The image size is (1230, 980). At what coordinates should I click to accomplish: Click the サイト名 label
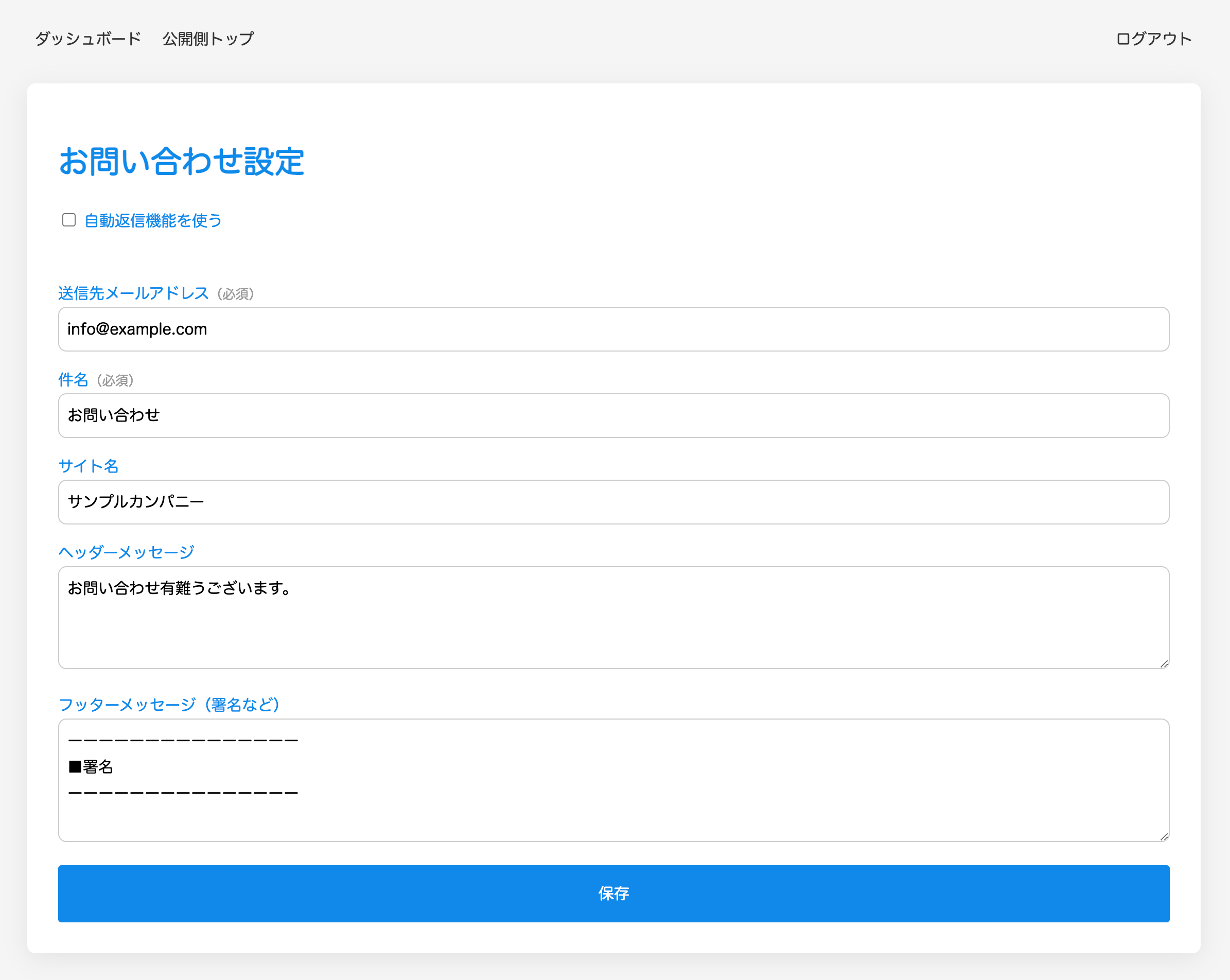coord(89,466)
